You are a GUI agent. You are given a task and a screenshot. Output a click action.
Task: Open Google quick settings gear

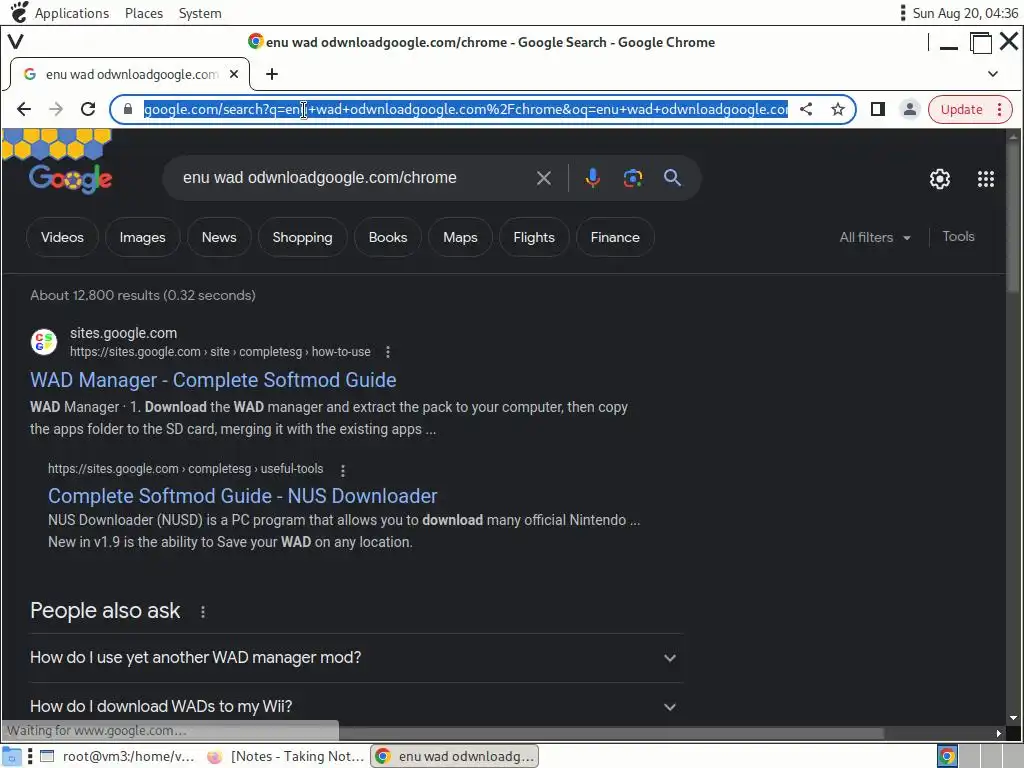pos(940,179)
